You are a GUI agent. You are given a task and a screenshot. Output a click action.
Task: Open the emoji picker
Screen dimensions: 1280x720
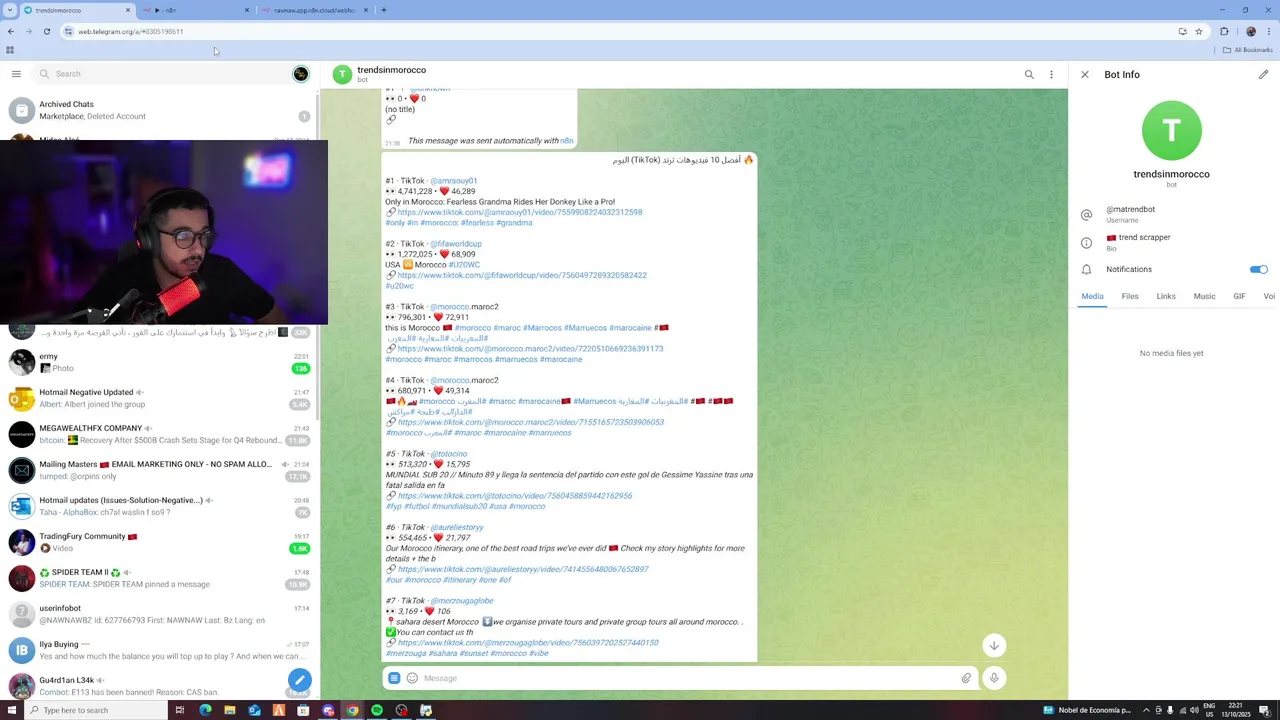(x=412, y=678)
